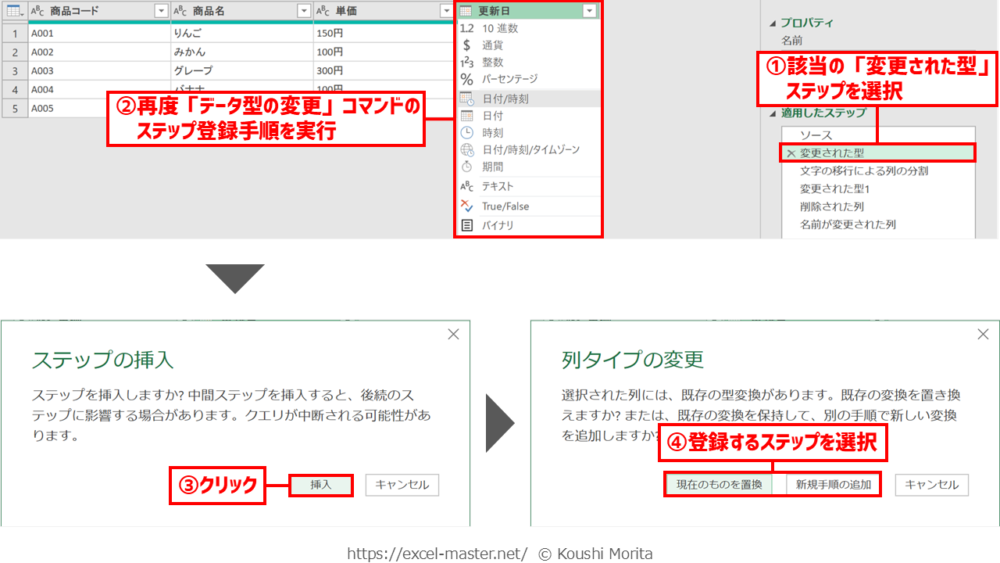Select the ソース step in applied steps
Image resolution: width=1000 pixels, height=563 pixels.
pos(816,135)
